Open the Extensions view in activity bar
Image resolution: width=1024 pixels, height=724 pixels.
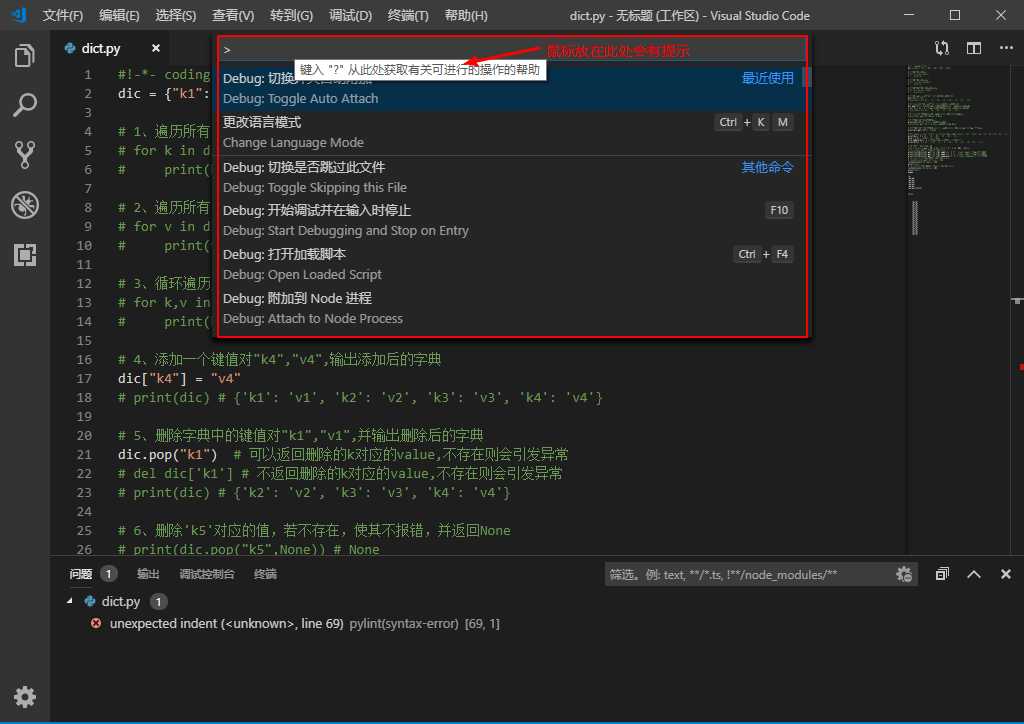(x=24, y=255)
